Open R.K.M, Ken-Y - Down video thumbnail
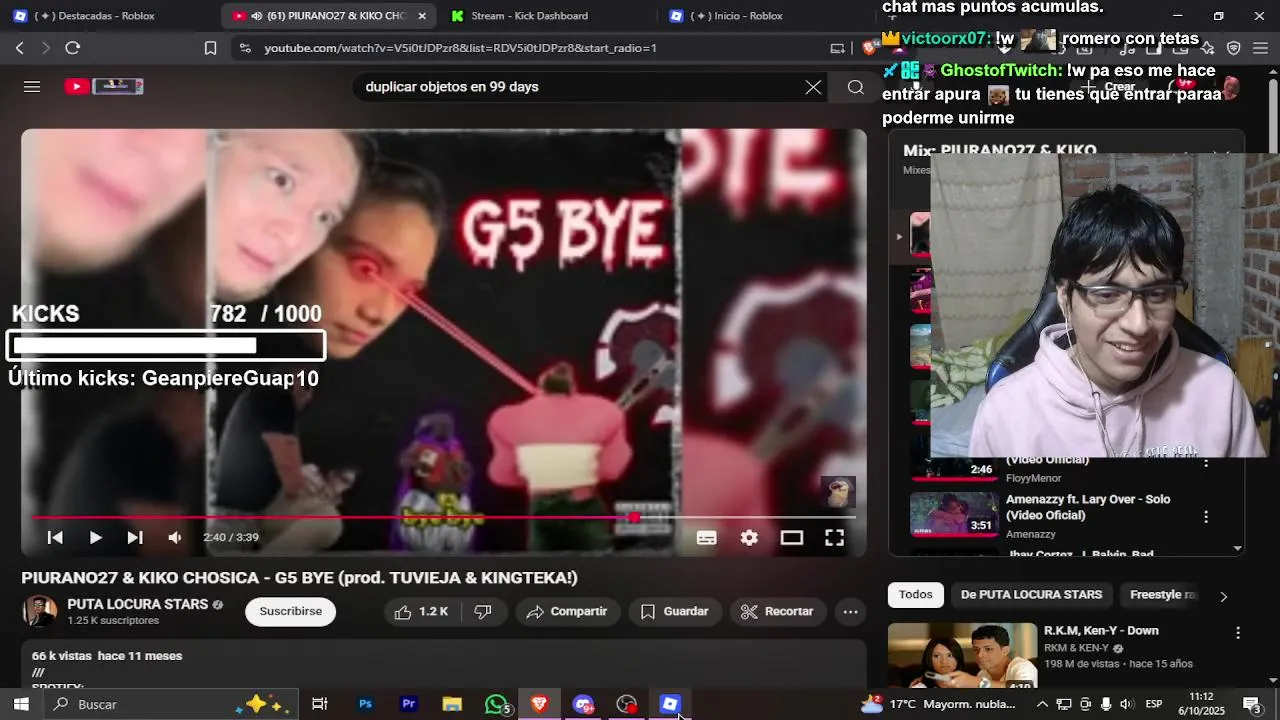Viewport: 1280px width, 720px height. [x=962, y=656]
